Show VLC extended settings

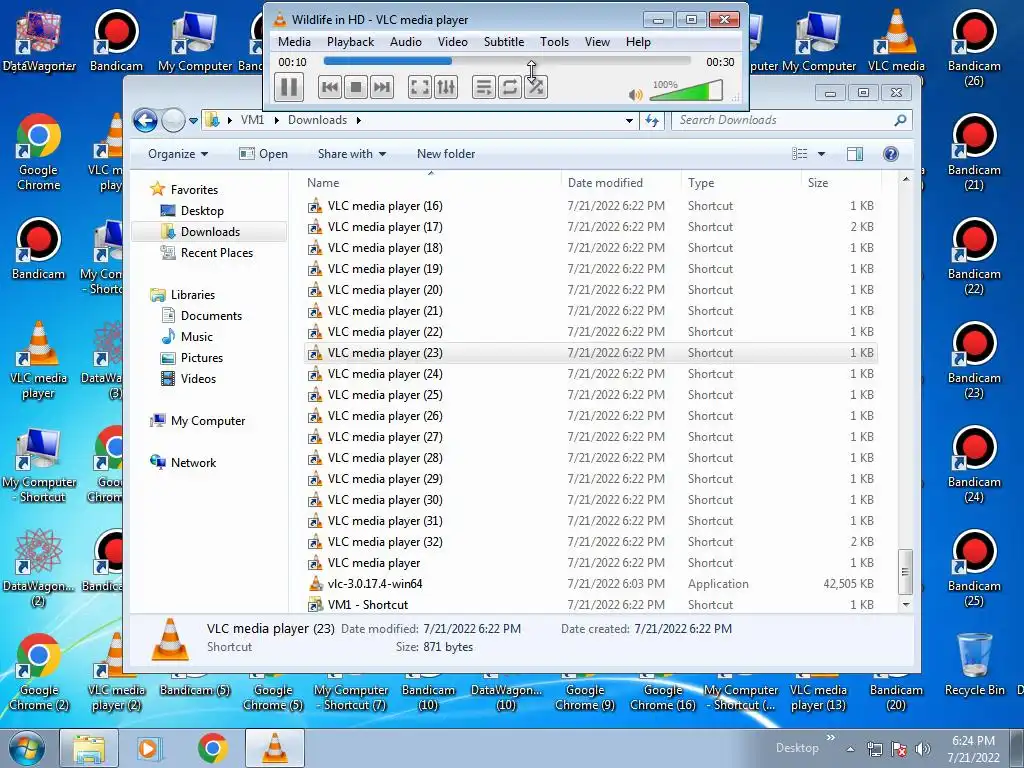[x=446, y=87]
